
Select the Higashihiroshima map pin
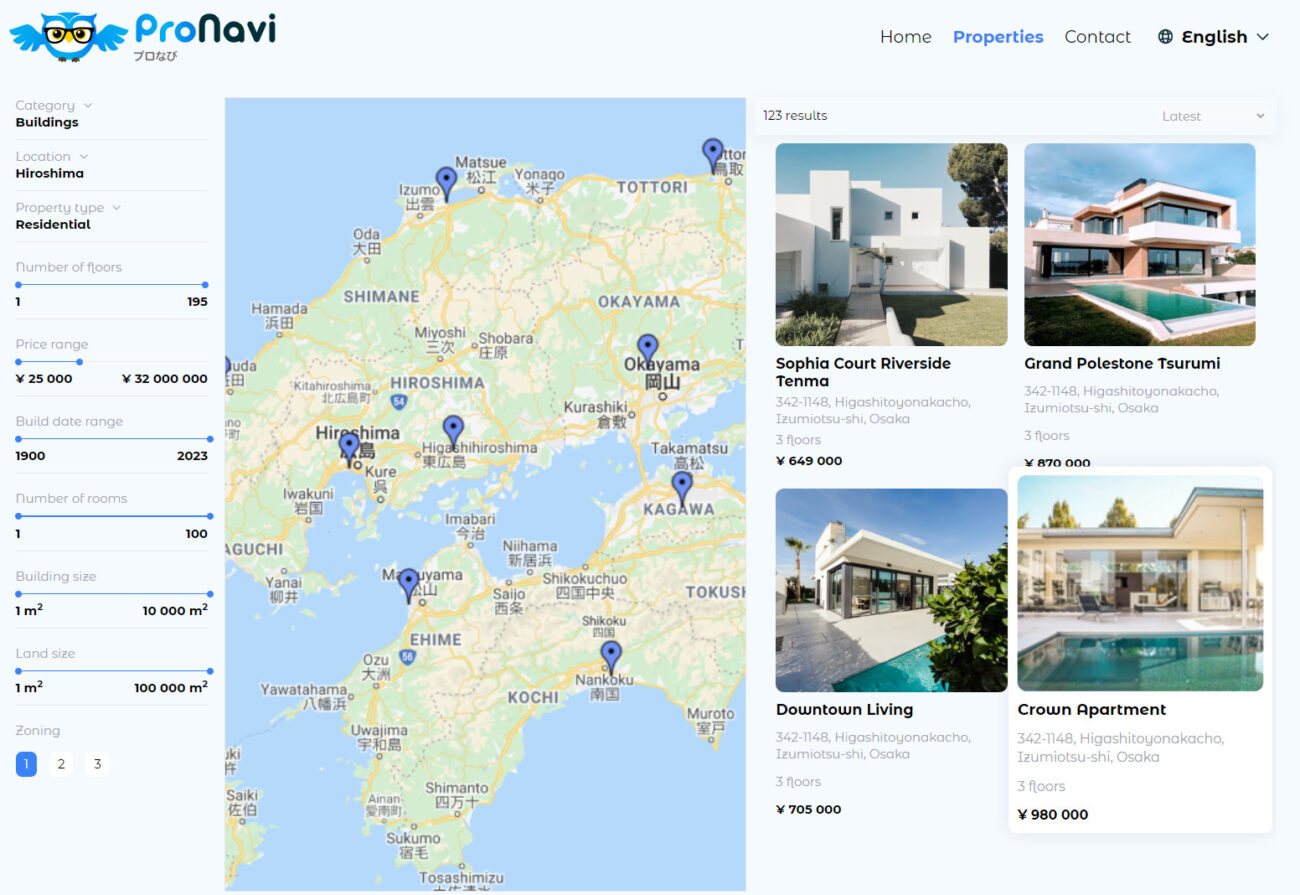coord(453,431)
